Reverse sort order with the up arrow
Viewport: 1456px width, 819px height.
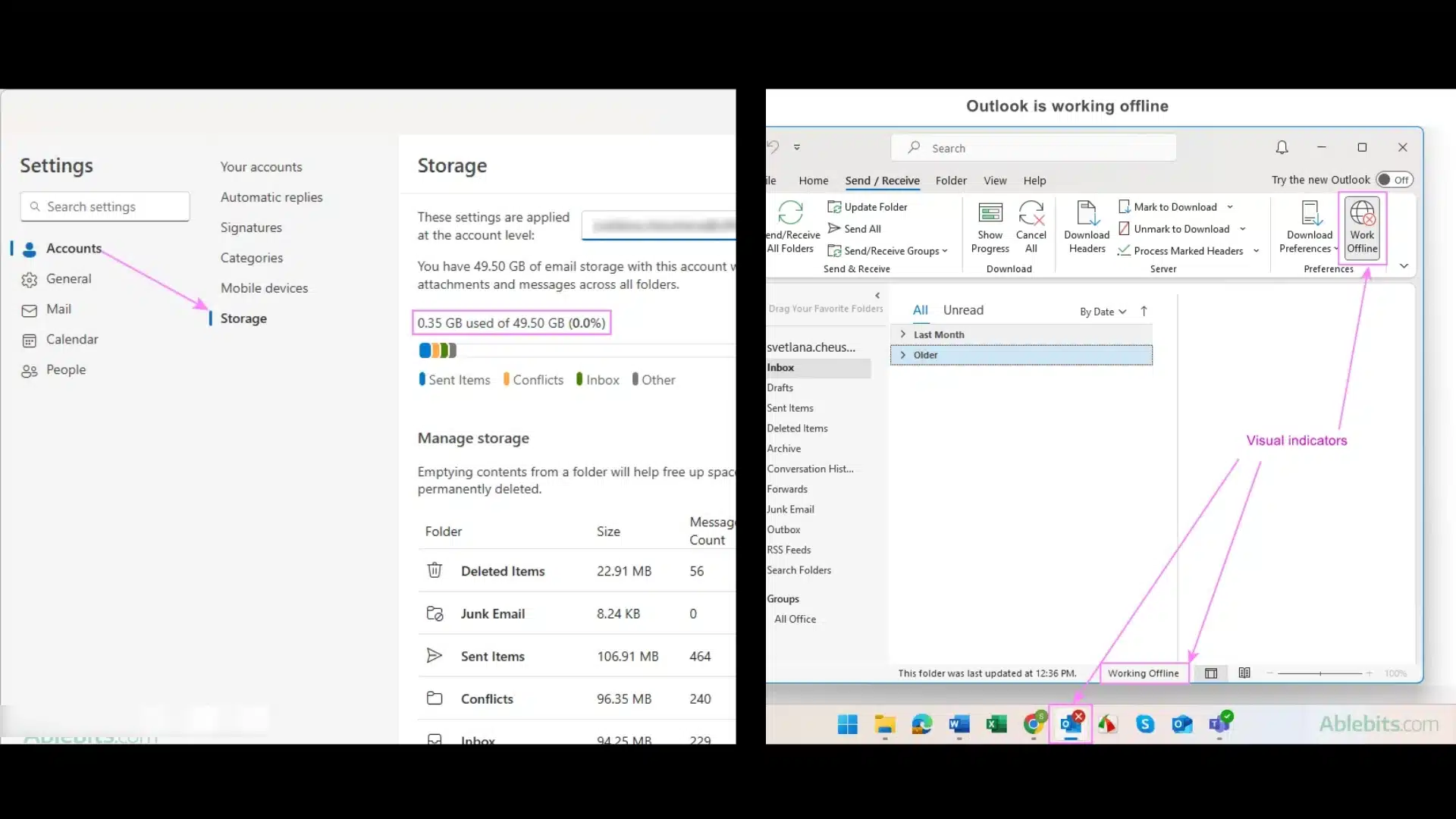(1144, 311)
